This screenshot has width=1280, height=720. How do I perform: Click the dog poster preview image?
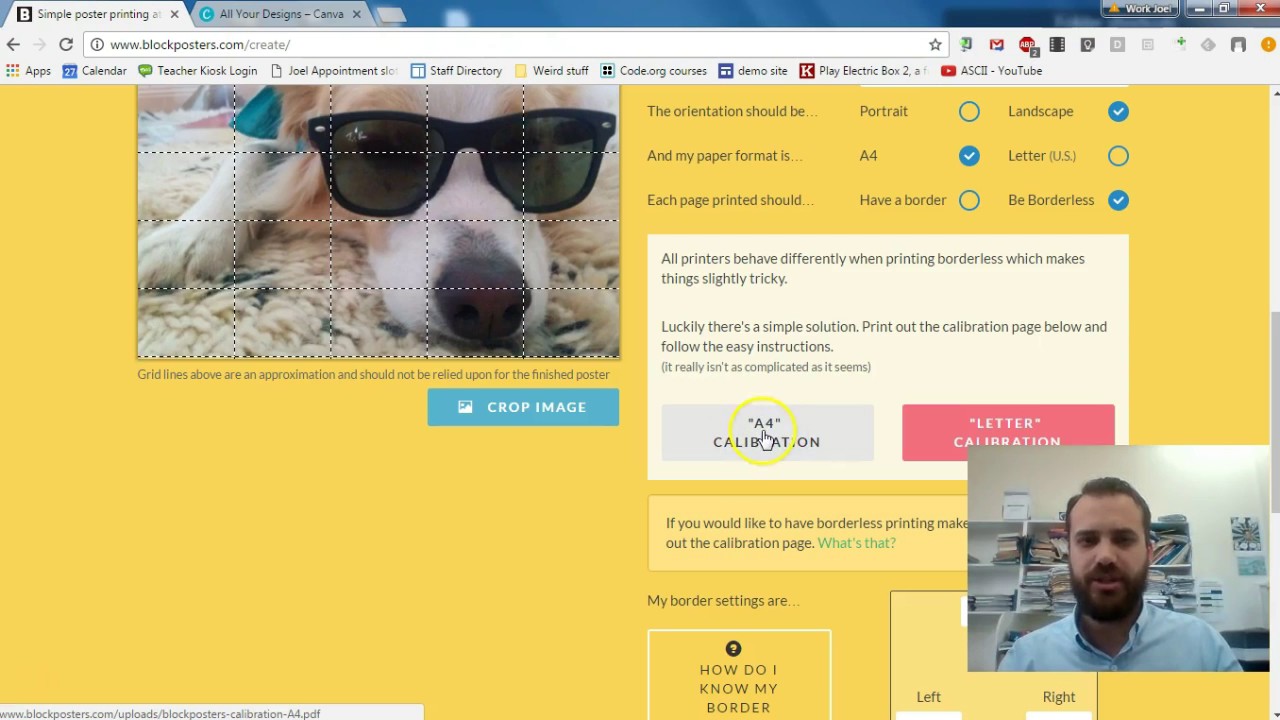tap(378, 221)
